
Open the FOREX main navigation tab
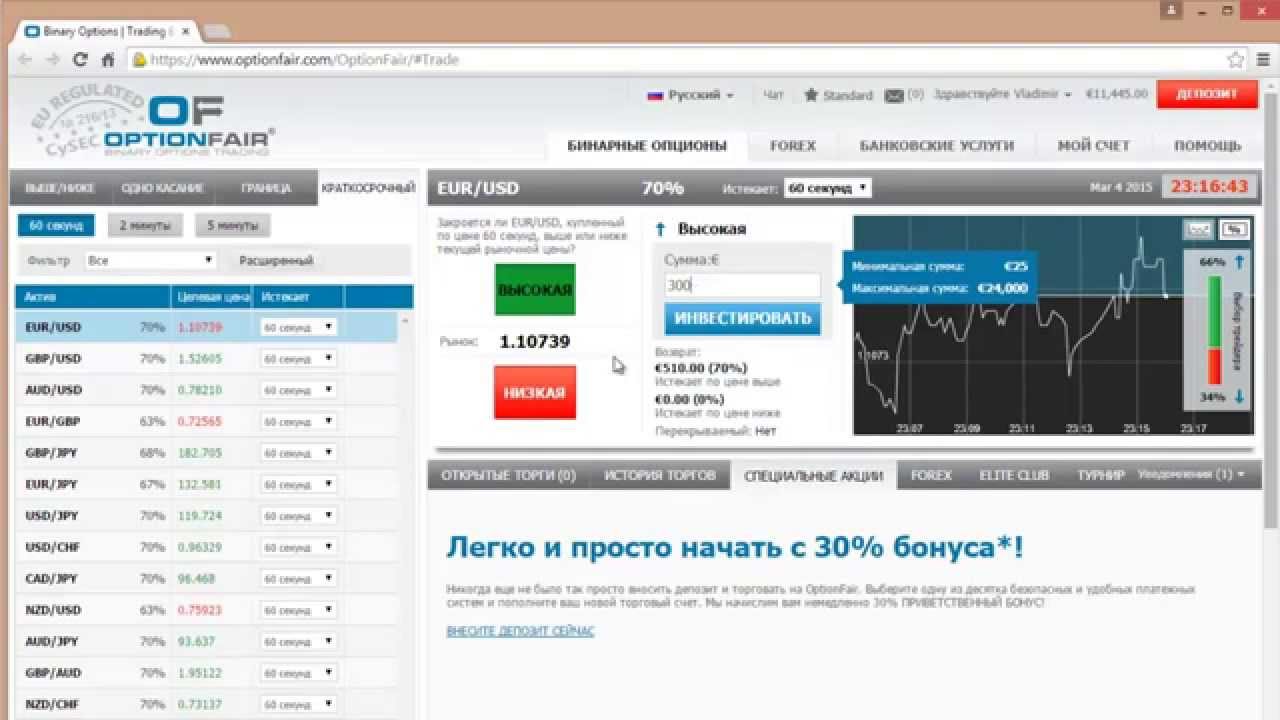click(793, 146)
